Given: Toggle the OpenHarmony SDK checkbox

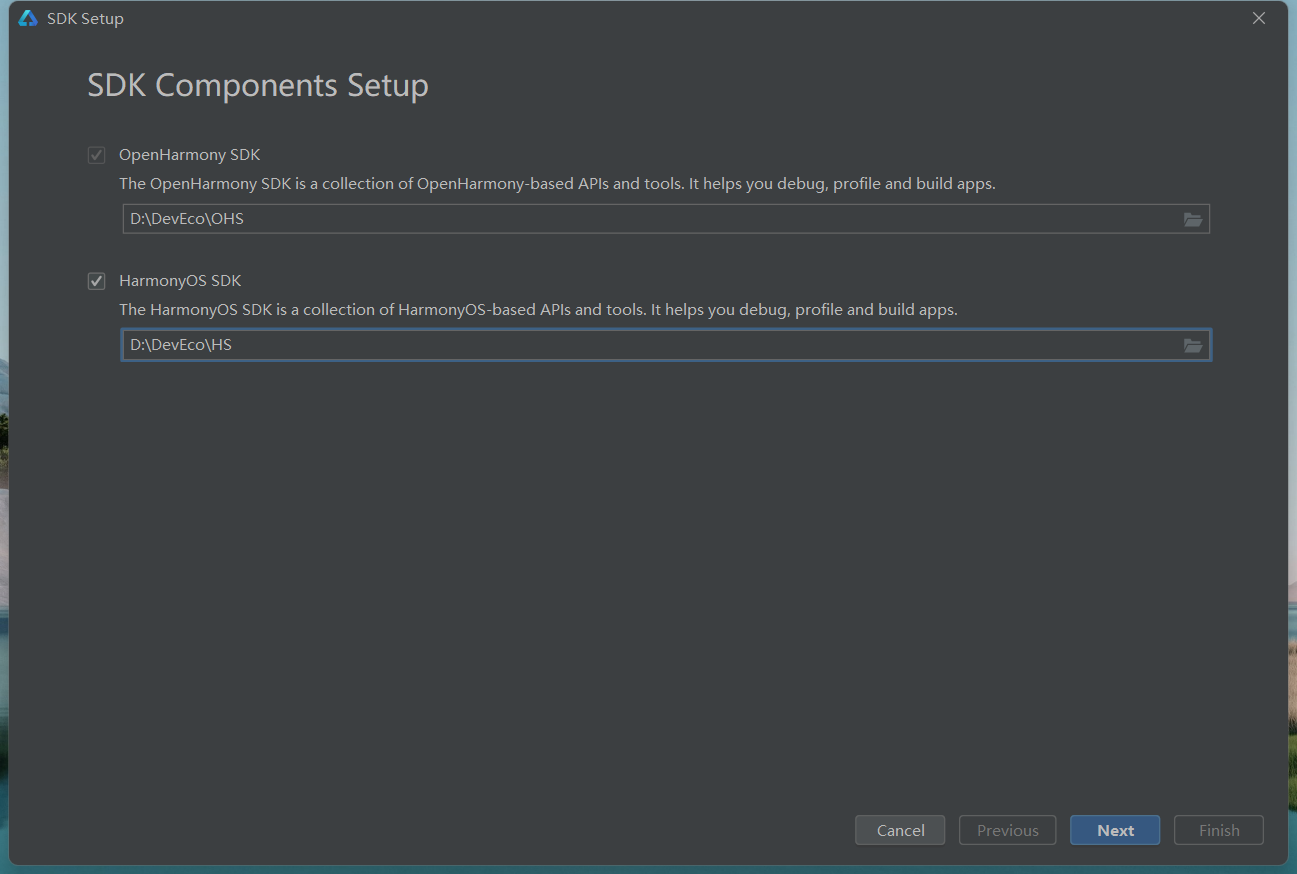Looking at the screenshot, I should (x=97, y=155).
